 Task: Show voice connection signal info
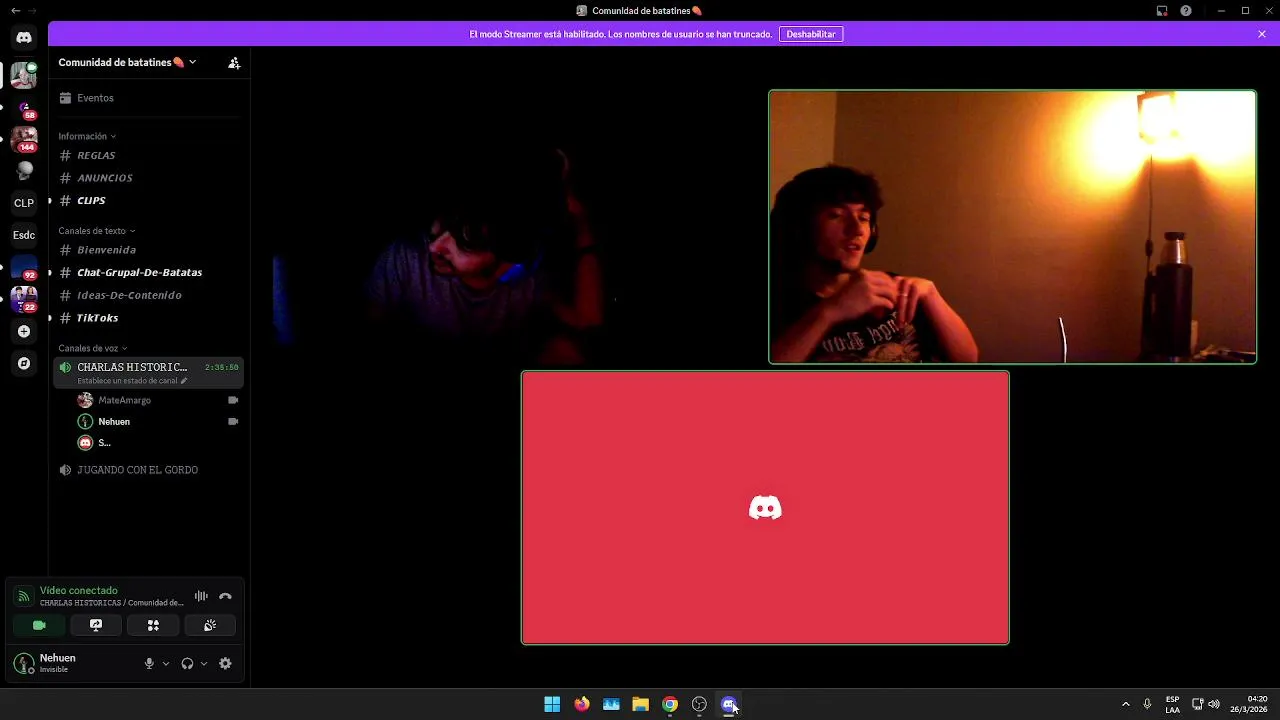point(23,596)
